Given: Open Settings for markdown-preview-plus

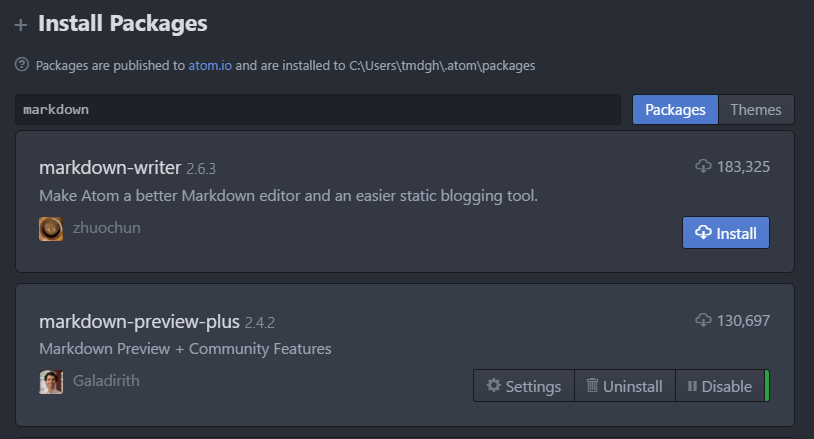Looking at the screenshot, I should tap(524, 386).
